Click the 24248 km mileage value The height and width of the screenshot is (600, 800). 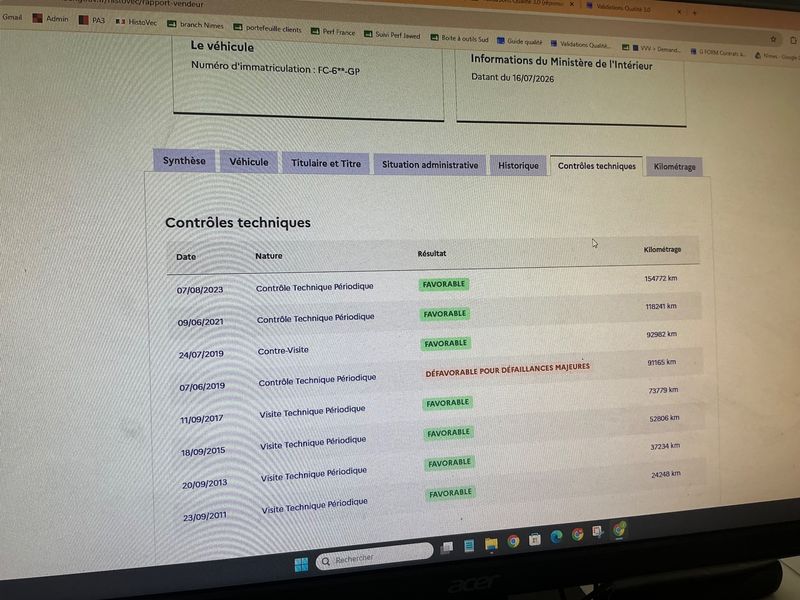pos(666,474)
